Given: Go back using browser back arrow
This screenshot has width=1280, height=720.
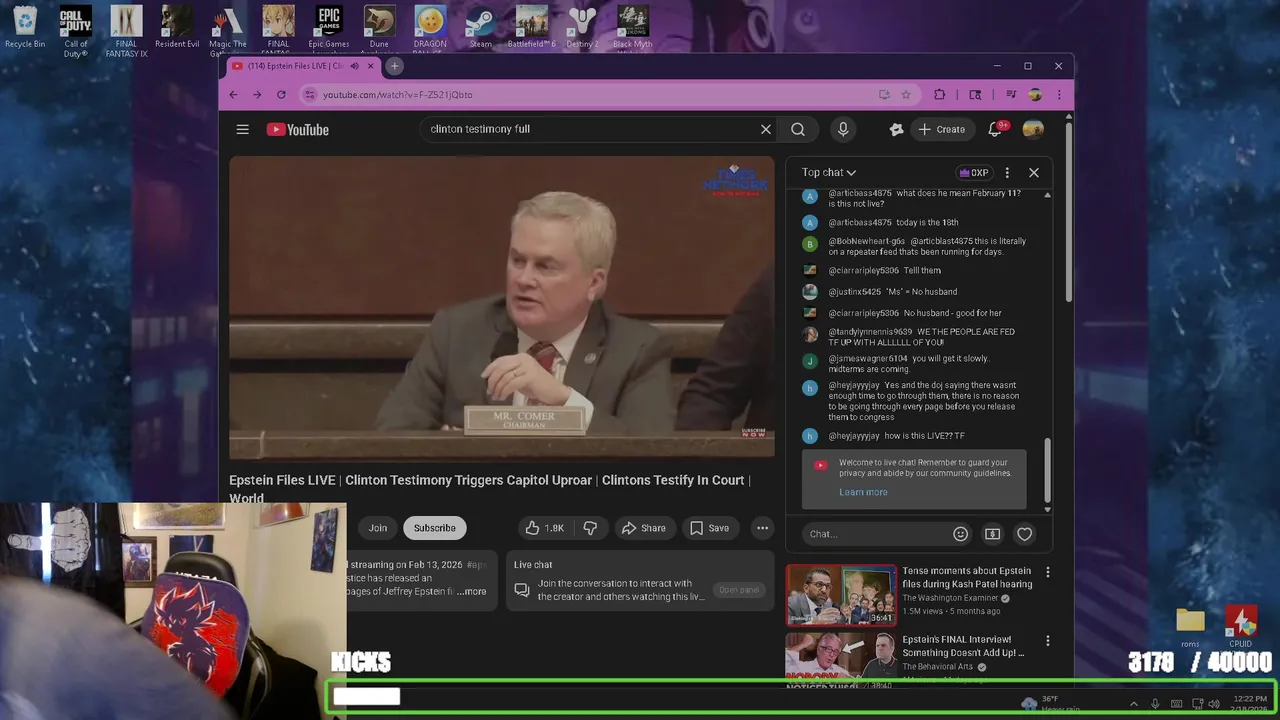Looking at the screenshot, I should tap(233, 94).
